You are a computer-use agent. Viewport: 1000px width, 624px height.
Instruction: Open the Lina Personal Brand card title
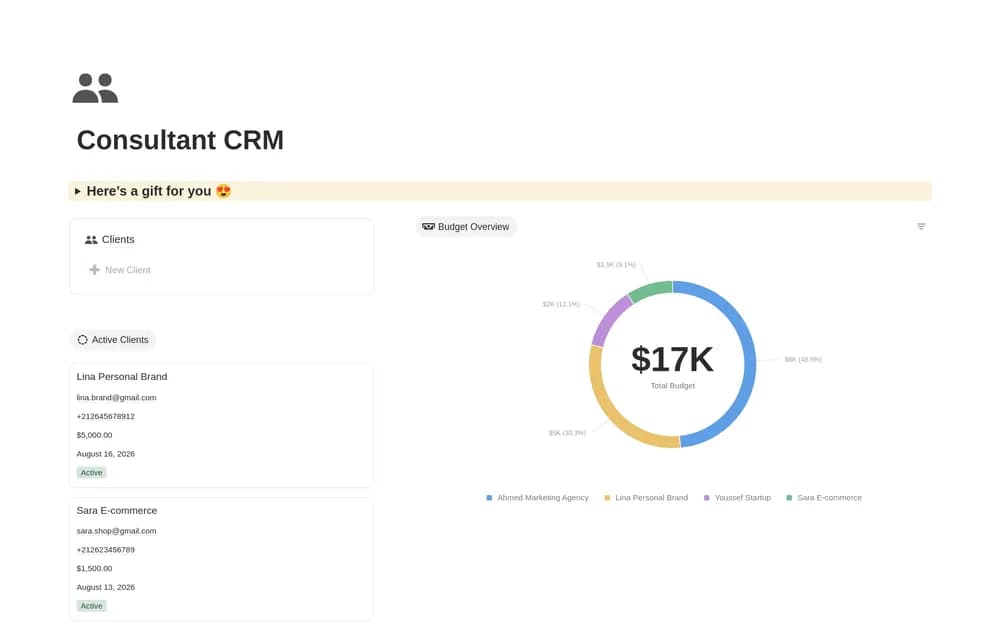122,377
